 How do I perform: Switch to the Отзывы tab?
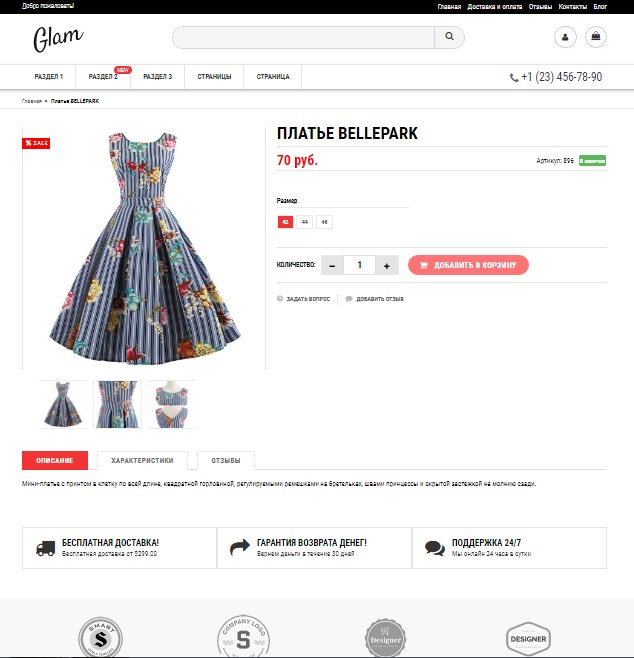226,460
